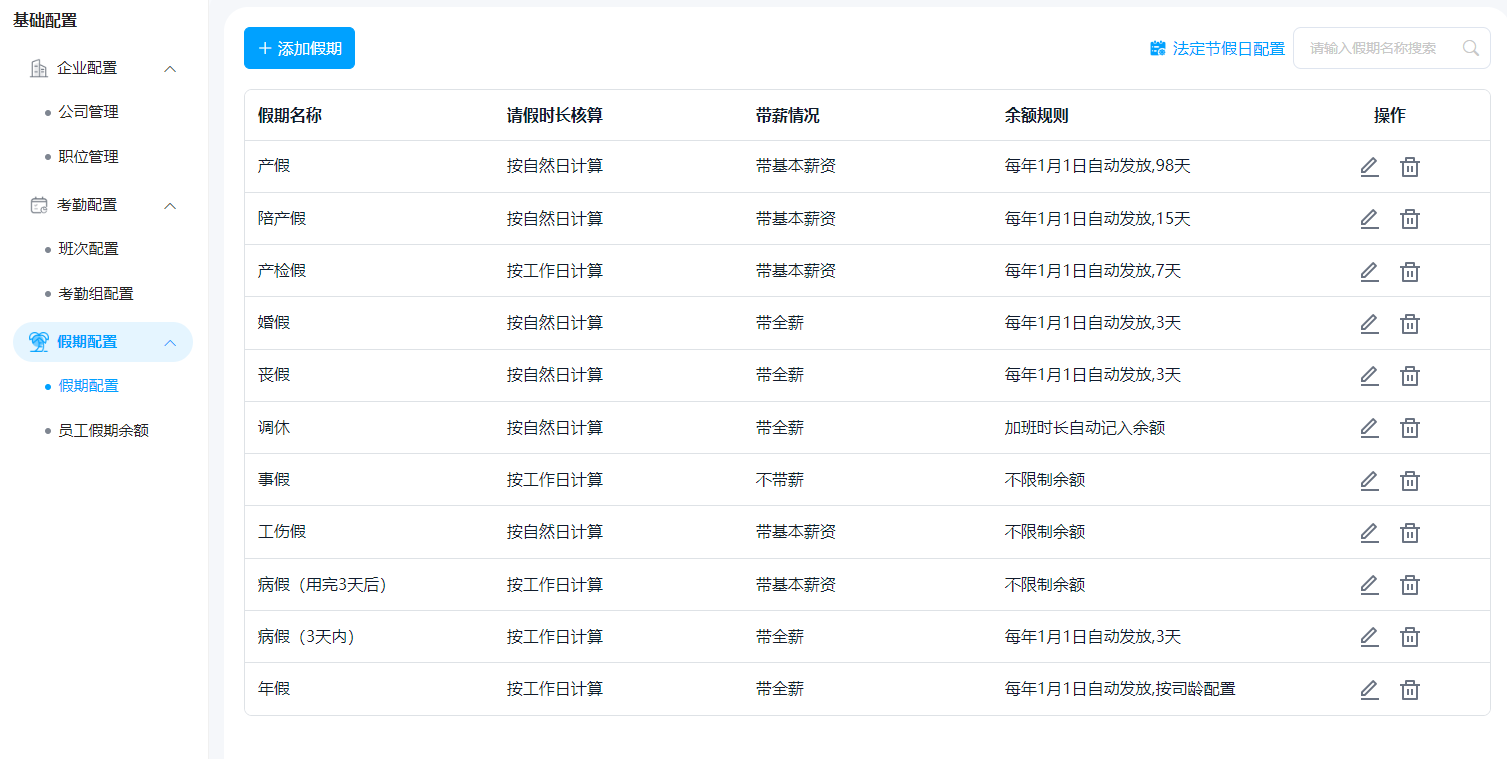Collapse the 企业配置 menu section
Viewport: 1507px width, 759px height.
(170, 68)
